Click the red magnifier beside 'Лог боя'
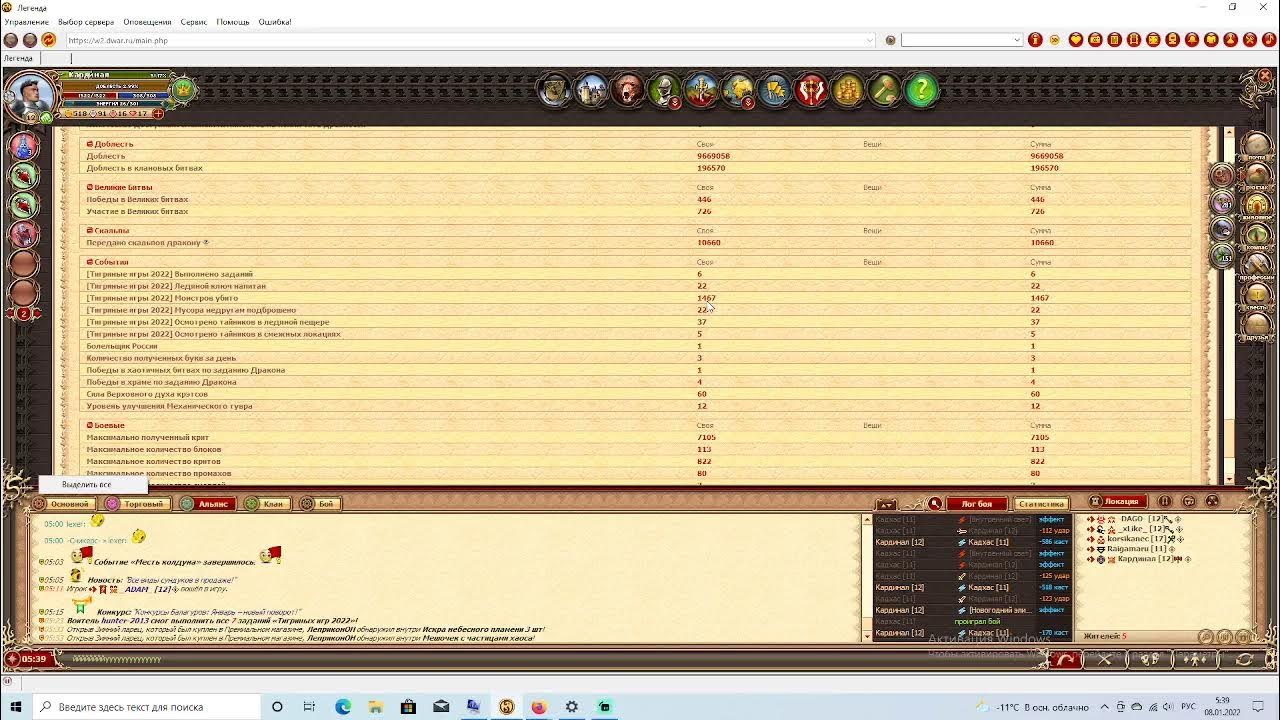Image resolution: width=1280 pixels, height=720 pixels. coord(935,504)
